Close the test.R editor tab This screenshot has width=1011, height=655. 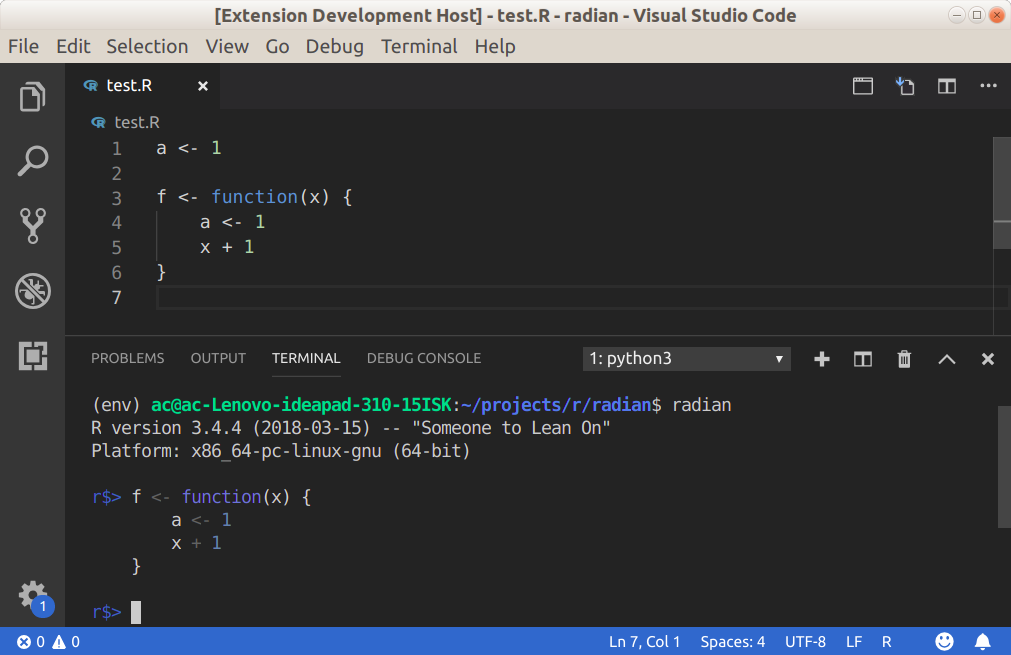pos(202,86)
